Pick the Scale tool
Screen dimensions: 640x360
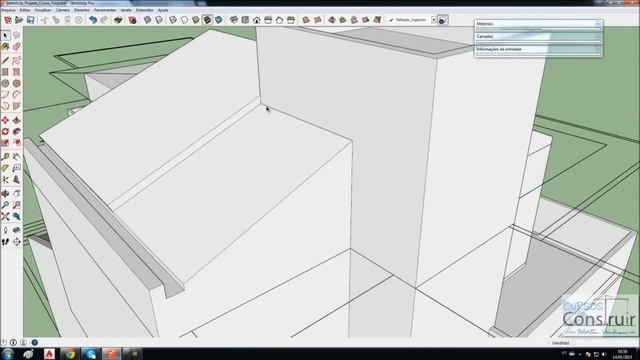click(5, 143)
